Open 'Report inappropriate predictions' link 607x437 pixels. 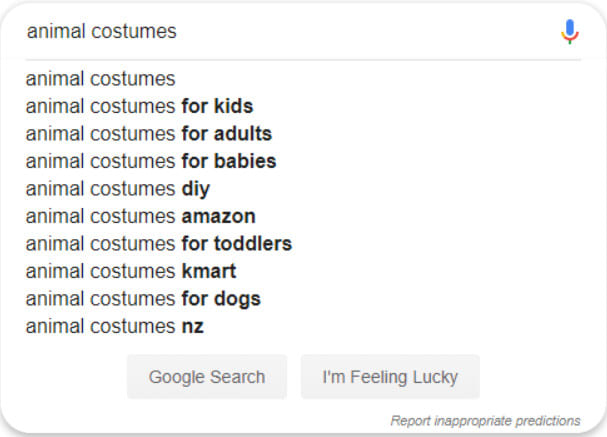485,420
